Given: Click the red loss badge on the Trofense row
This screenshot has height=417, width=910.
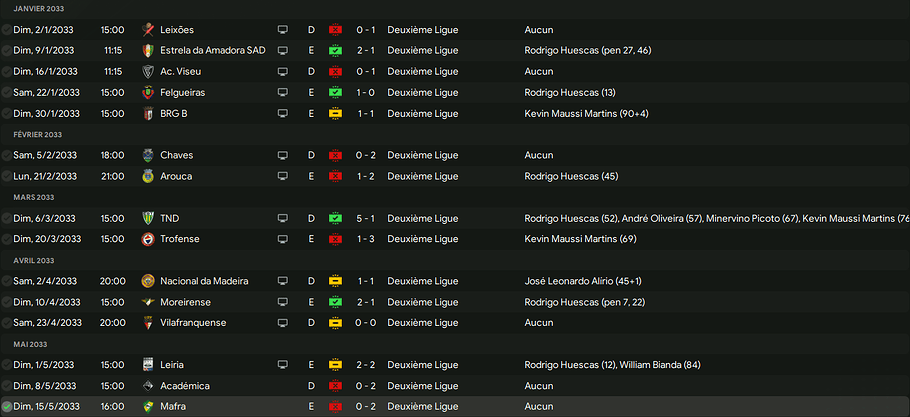Looking at the screenshot, I should 336,239.
